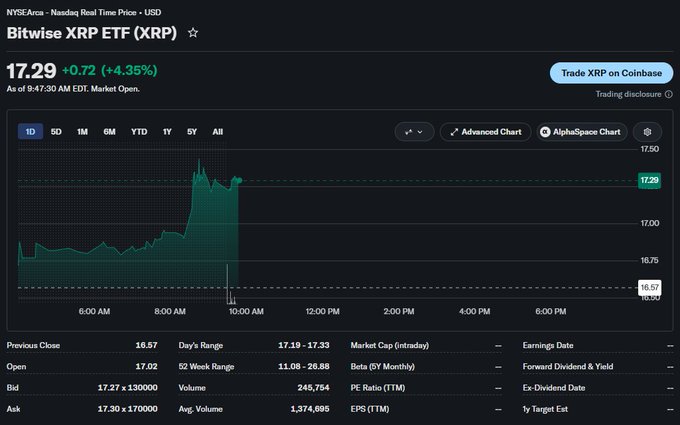The image size is (680, 425).
Task: Switch to 1M range tab
Action: click(x=82, y=131)
